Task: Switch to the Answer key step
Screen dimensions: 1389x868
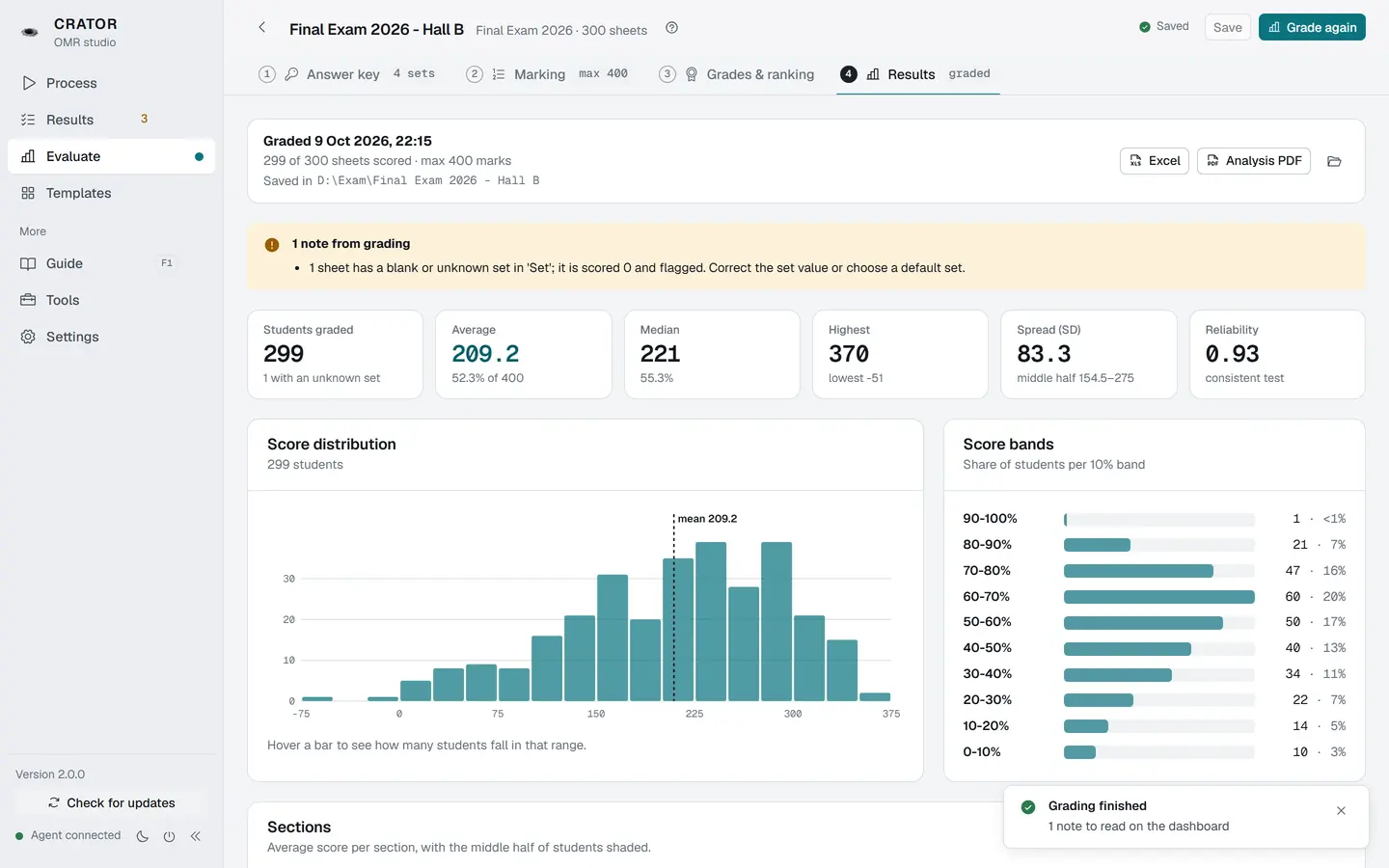Action: click(x=347, y=74)
